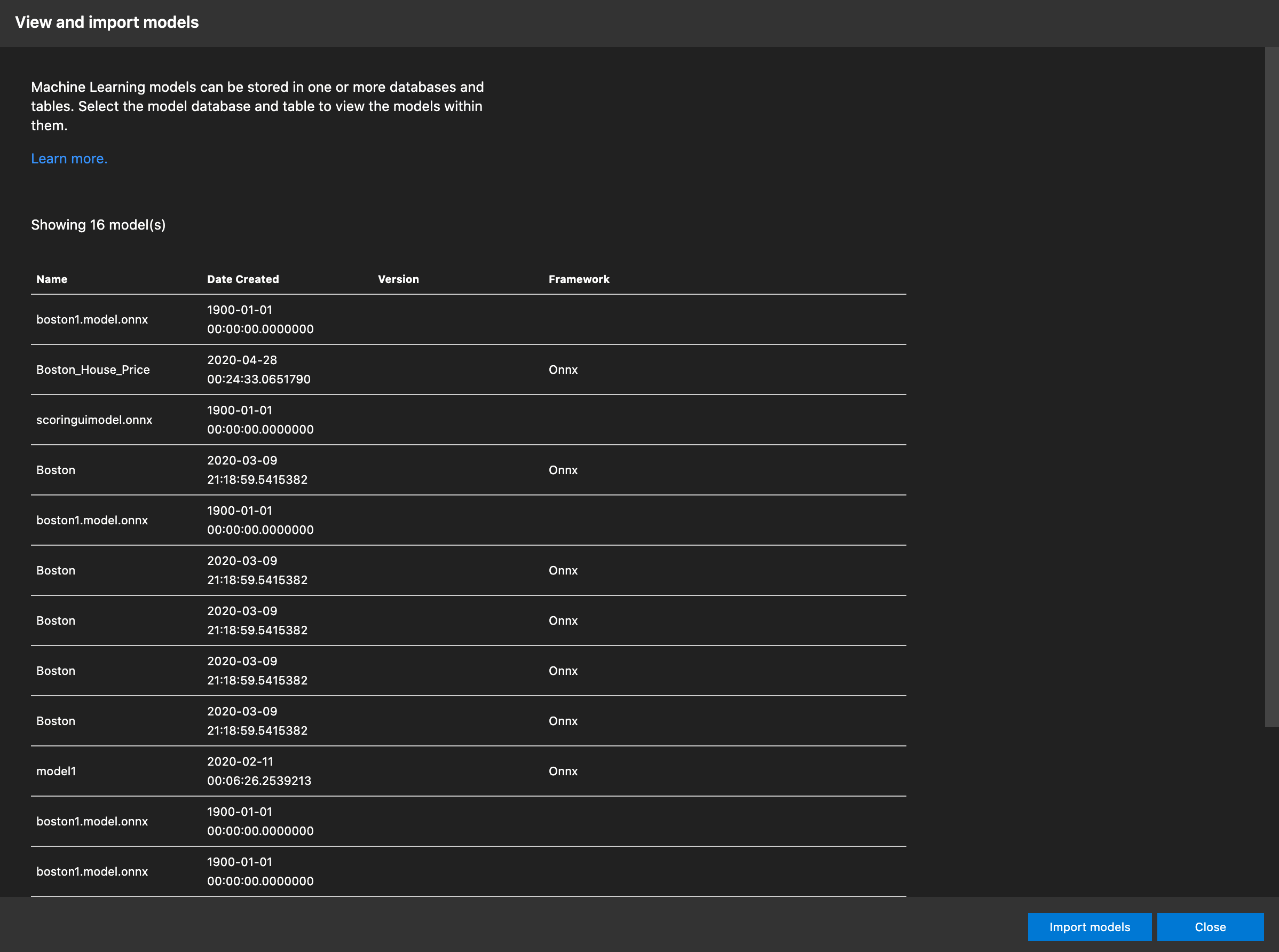Select the scoringuimodel.onnx model row
This screenshot has height=952, width=1279.
(x=94, y=420)
